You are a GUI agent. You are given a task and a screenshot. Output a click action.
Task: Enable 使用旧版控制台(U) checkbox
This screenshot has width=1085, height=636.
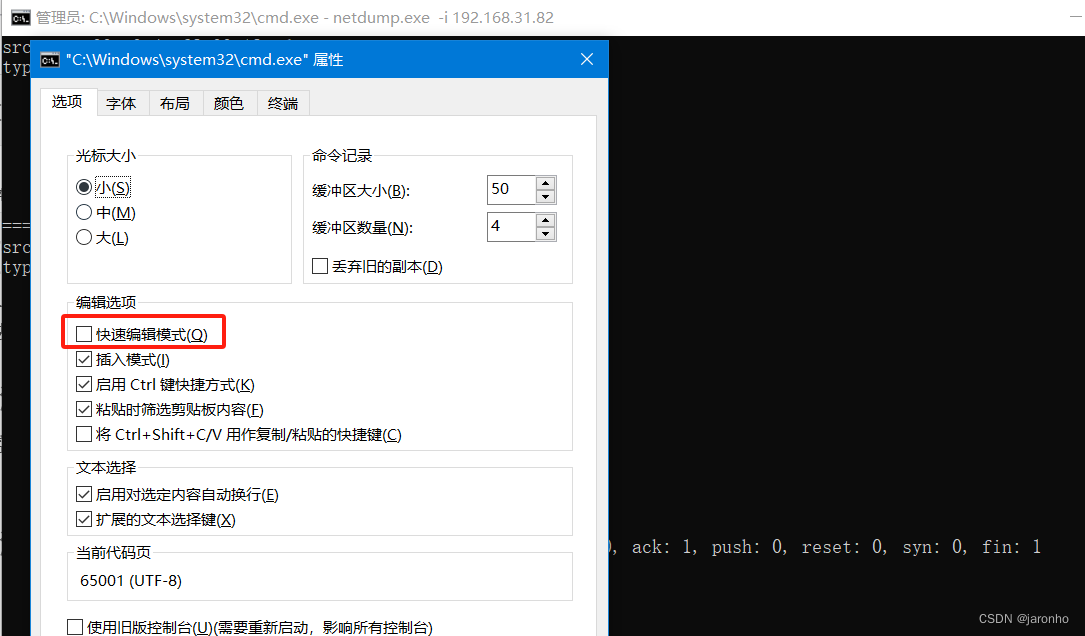tap(75, 627)
